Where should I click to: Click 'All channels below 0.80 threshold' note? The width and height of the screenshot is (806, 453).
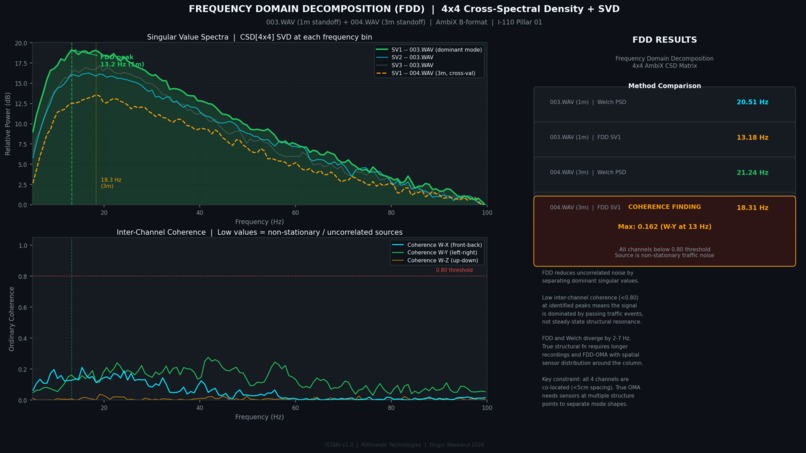pos(664,249)
